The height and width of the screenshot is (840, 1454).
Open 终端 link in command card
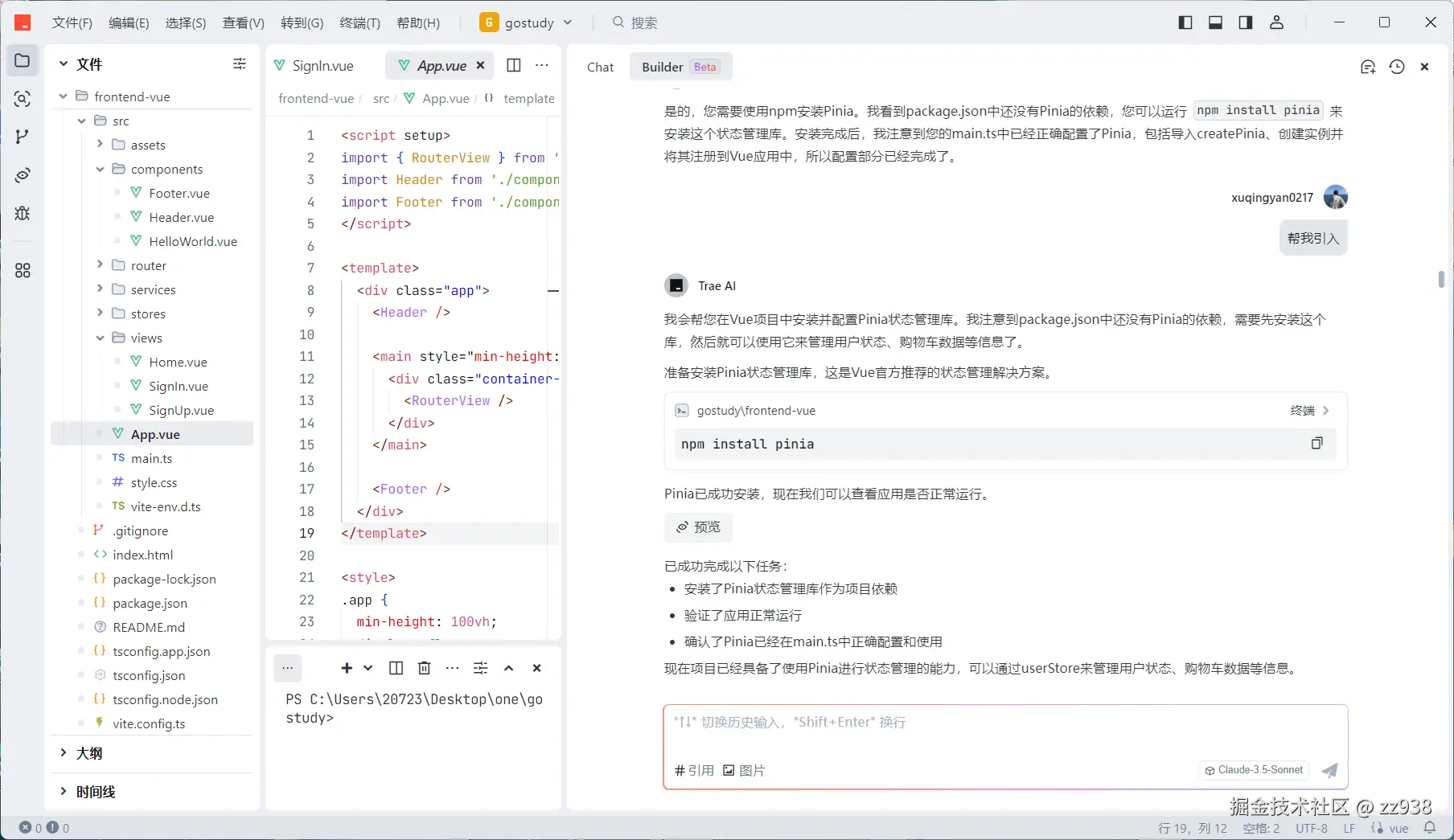coord(1310,411)
